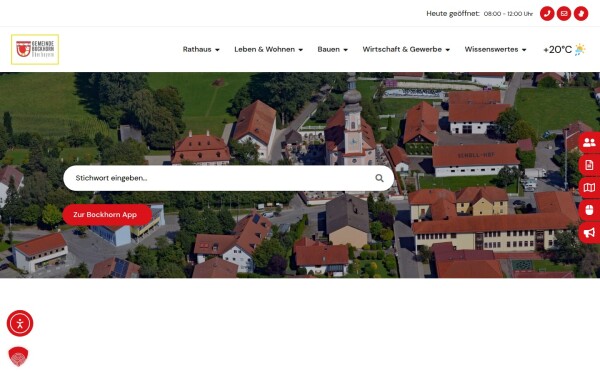Viewport: 600px width, 375px height.
Task: Open the Rathaus menu
Action: pos(197,49)
